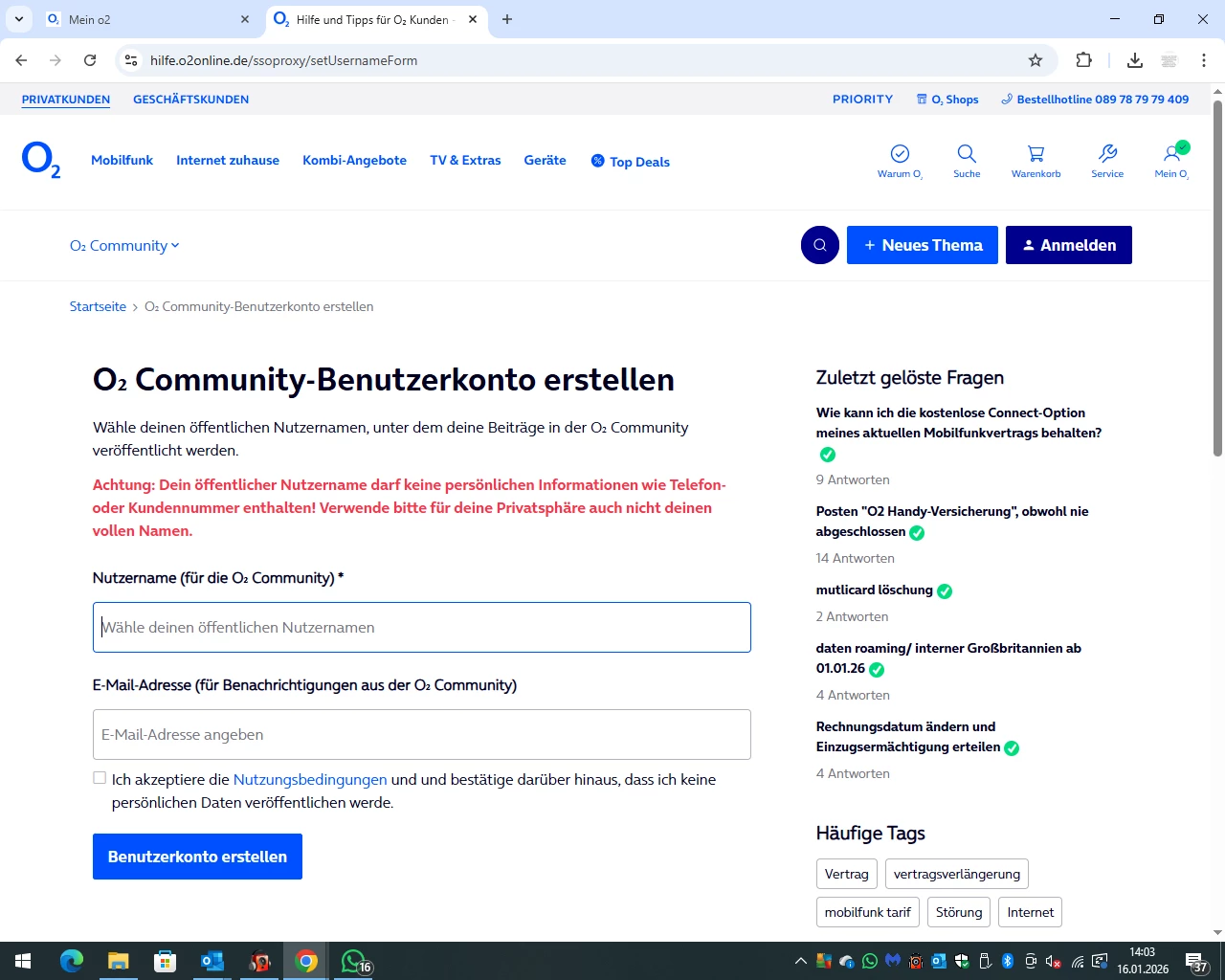Open the O2 Shops link

point(947,100)
